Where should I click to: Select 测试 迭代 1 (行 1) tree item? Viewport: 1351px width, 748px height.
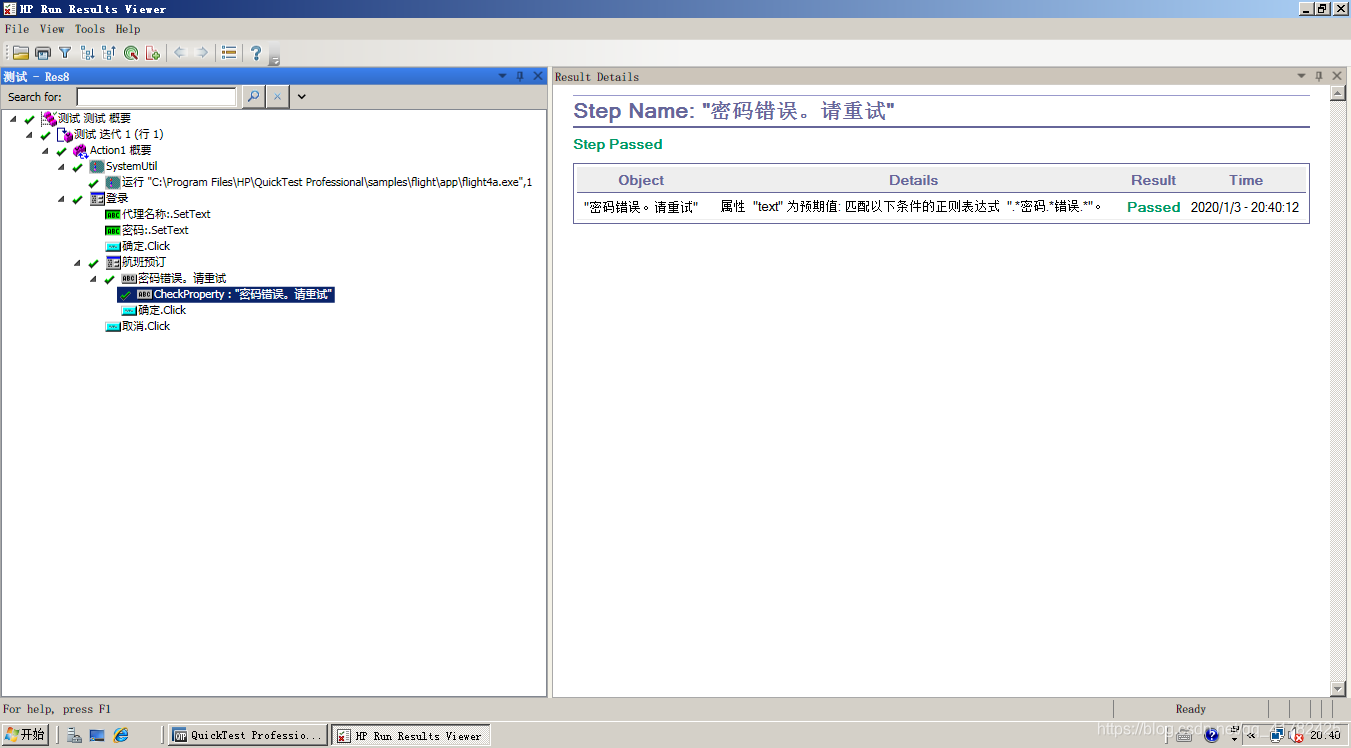pyautogui.click(x=118, y=134)
